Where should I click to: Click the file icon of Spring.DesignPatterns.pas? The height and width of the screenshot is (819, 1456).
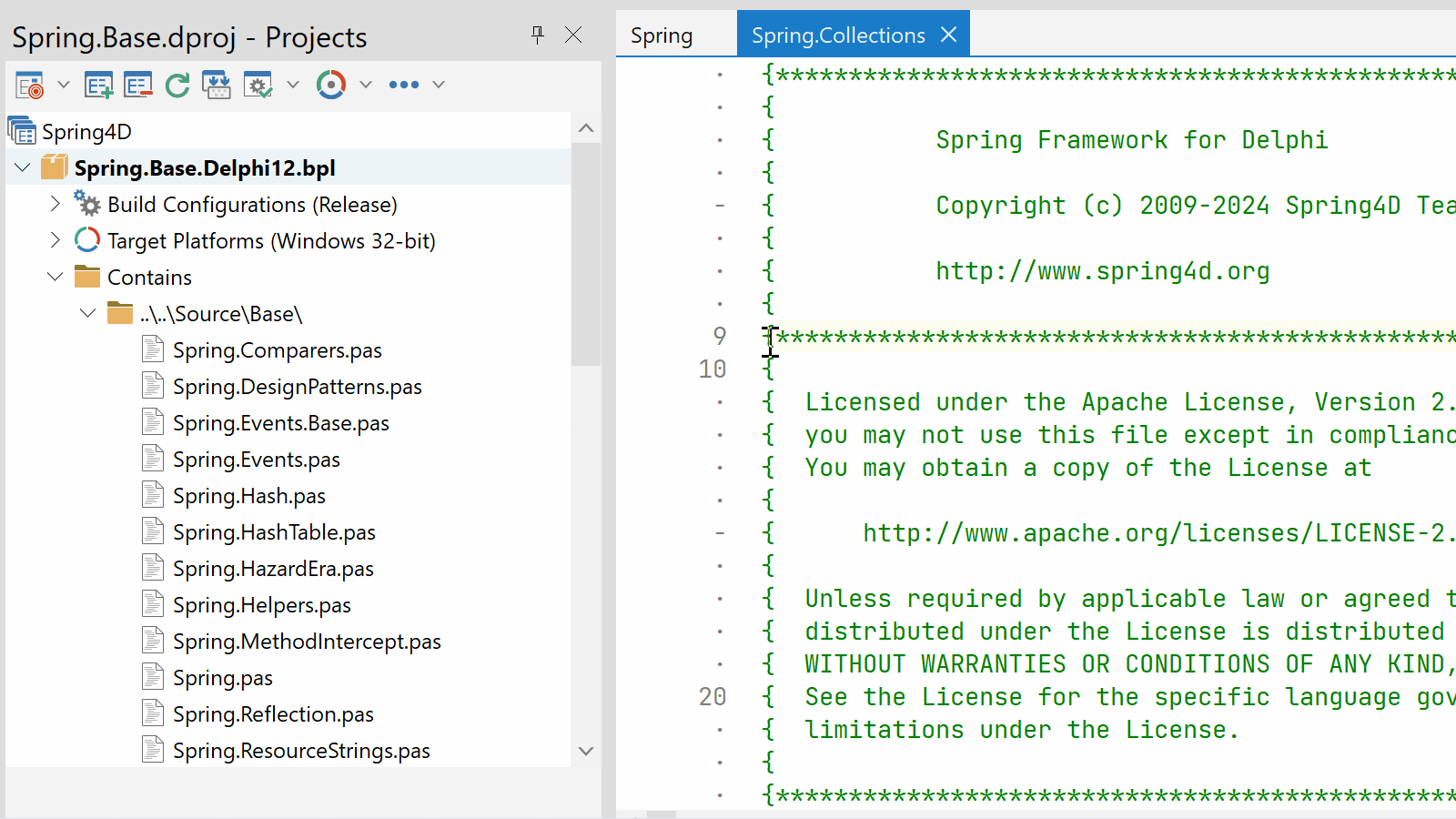coord(153,386)
